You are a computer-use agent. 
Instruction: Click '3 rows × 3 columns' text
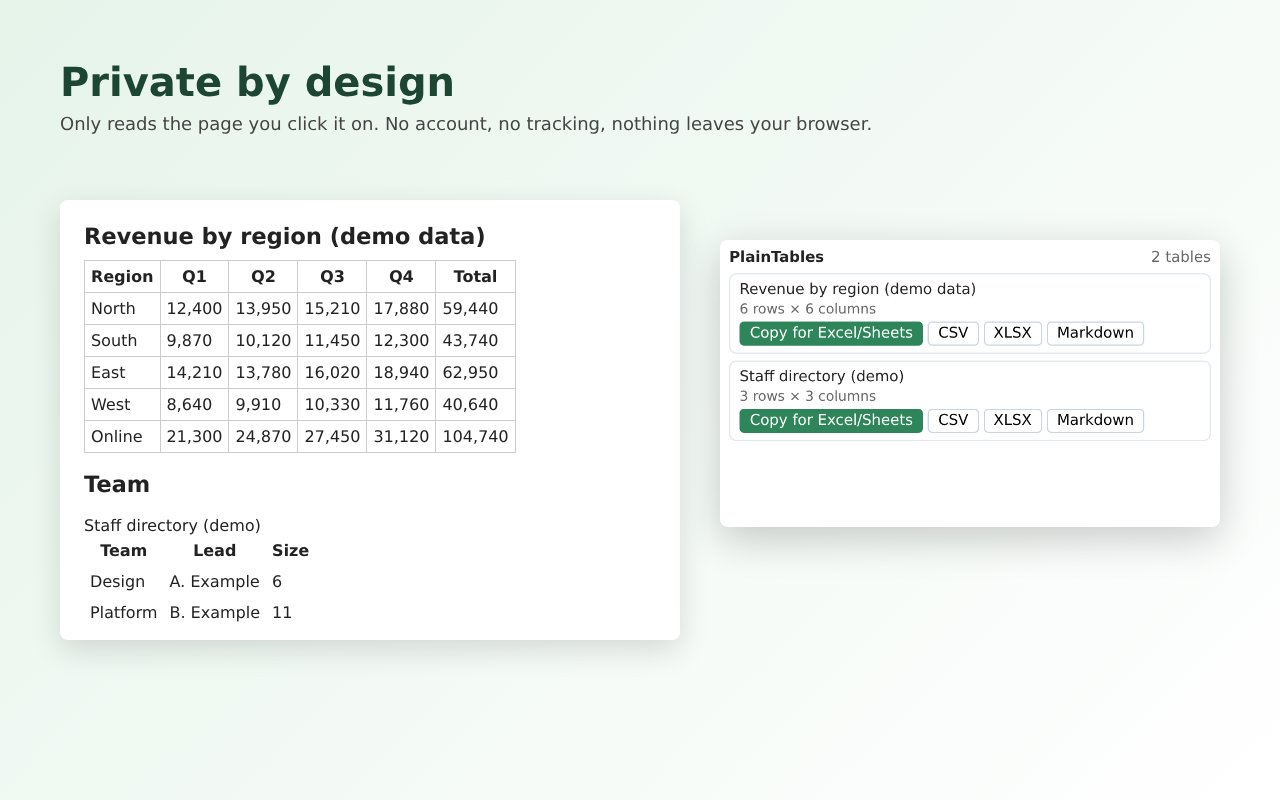(x=808, y=396)
